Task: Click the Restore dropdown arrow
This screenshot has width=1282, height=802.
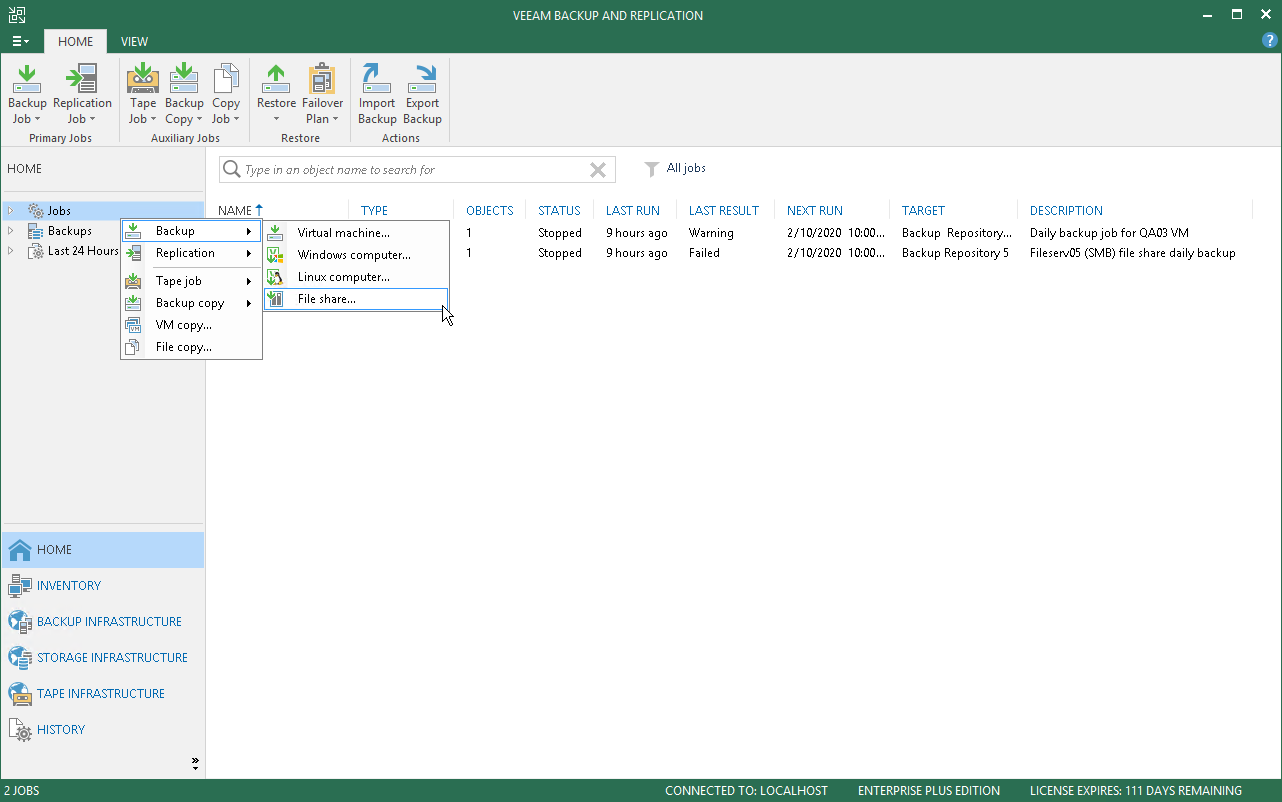Action: 276,119
